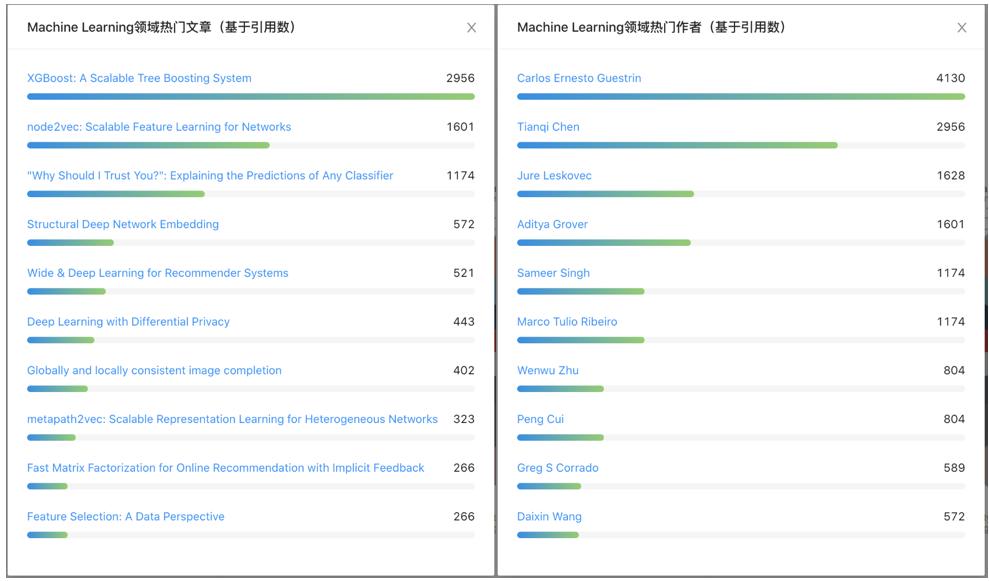Click the citation count 1601 for node2vec
This screenshot has width=989, height=581.
point(460,127)
